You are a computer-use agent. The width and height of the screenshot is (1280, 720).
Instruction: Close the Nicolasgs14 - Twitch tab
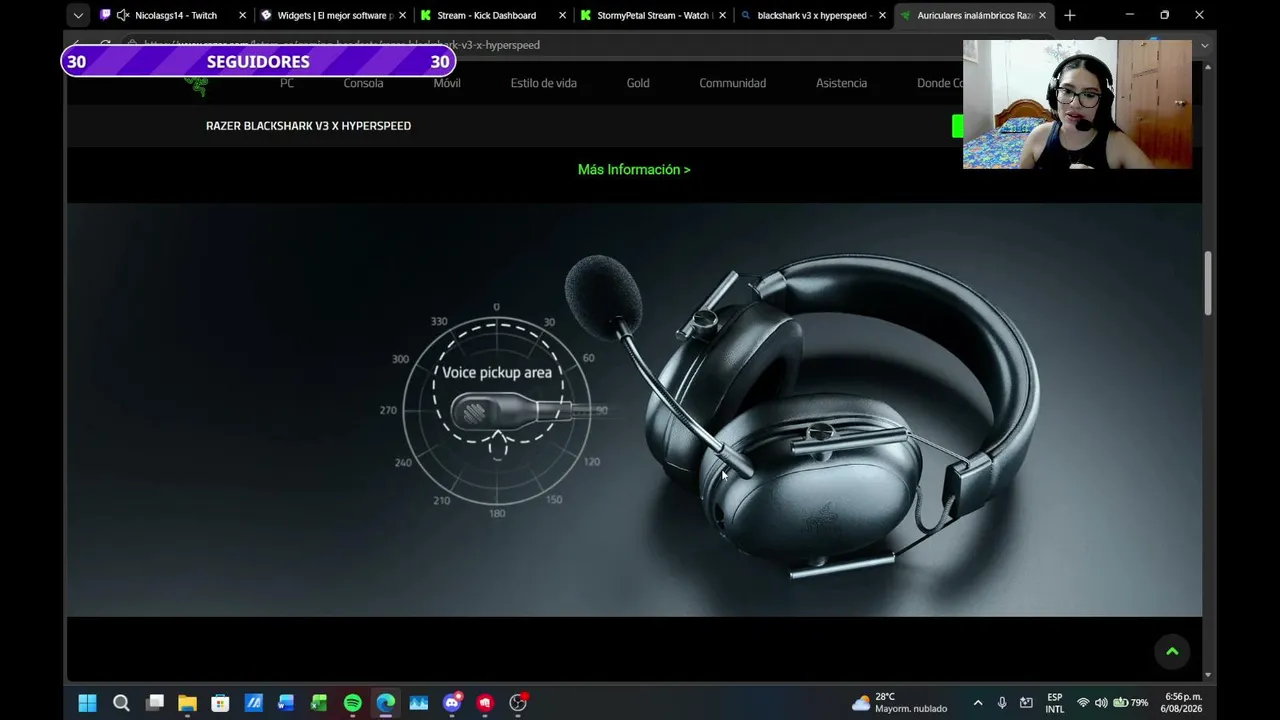[242, 16]
